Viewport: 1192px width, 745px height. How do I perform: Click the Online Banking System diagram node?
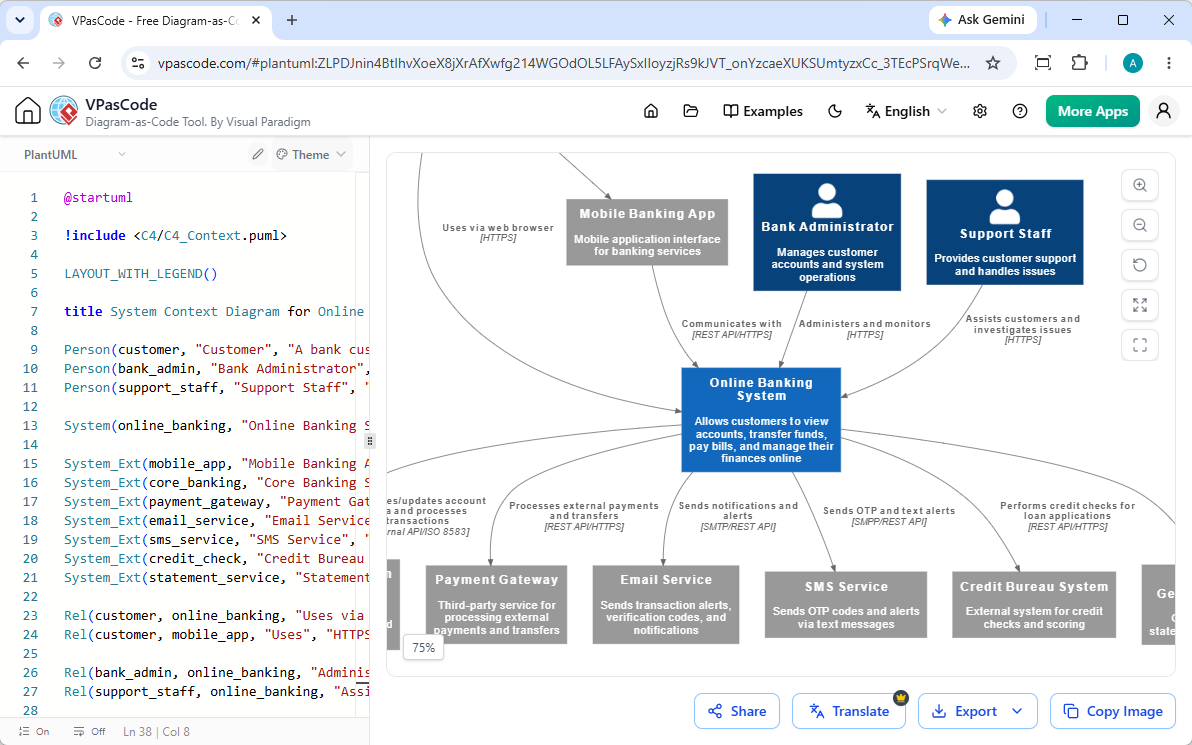click(761, 420)
